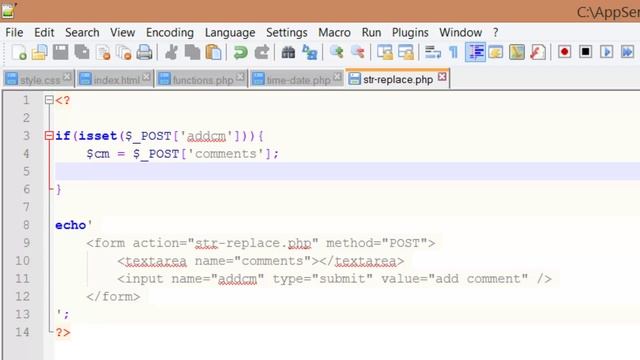Open the Language menu
Image resolution: width=640 pixels, height=360 pixels.
(230, 32)
